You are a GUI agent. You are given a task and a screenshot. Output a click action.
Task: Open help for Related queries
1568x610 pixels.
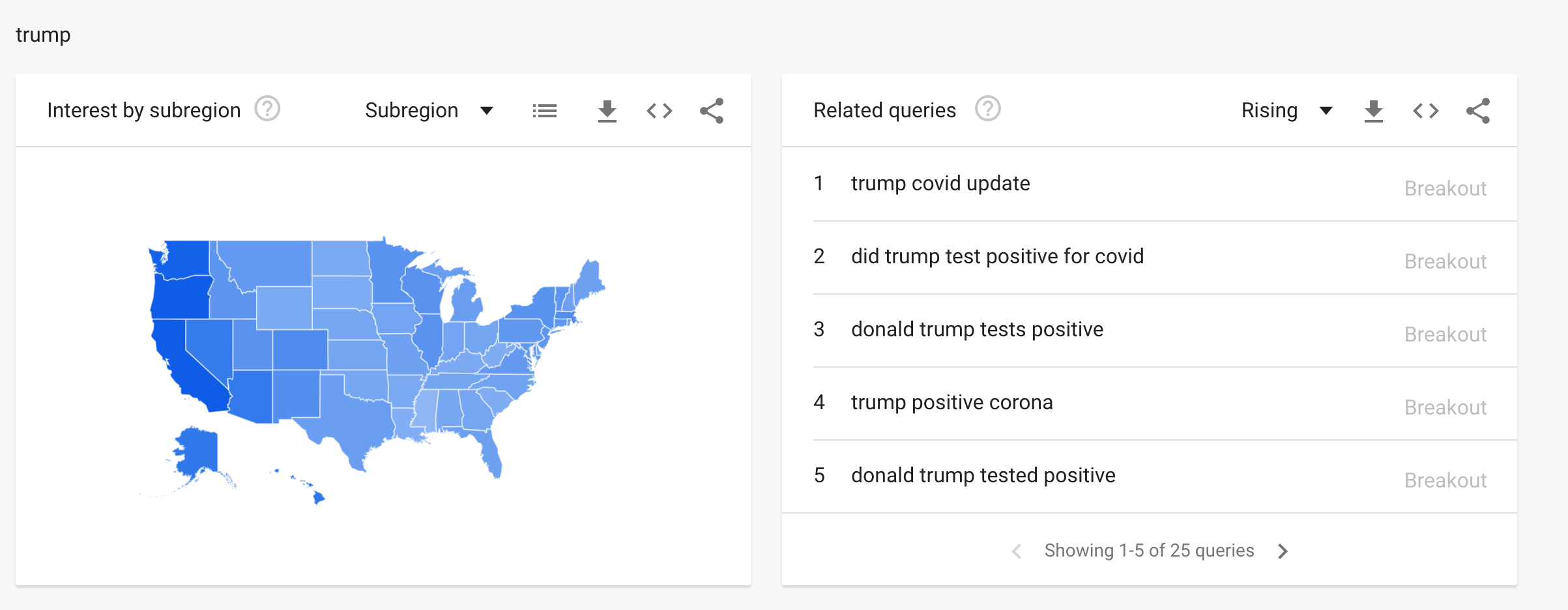click(987, 109)
